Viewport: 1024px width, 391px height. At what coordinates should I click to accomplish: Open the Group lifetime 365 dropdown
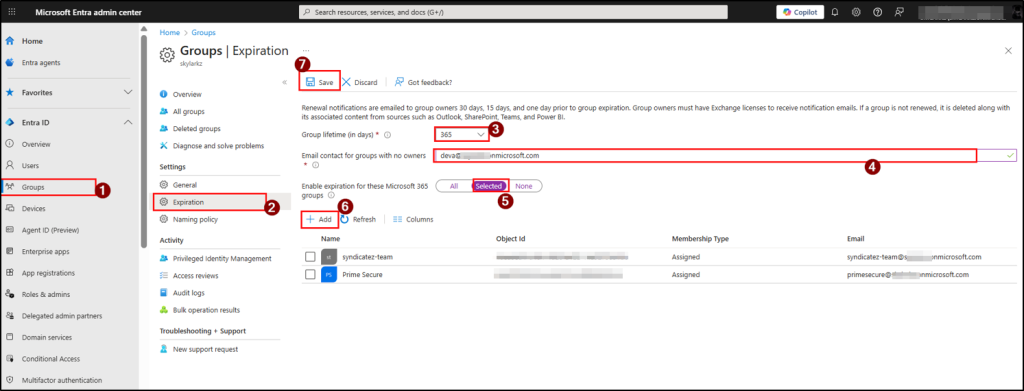tap(461, 134)
